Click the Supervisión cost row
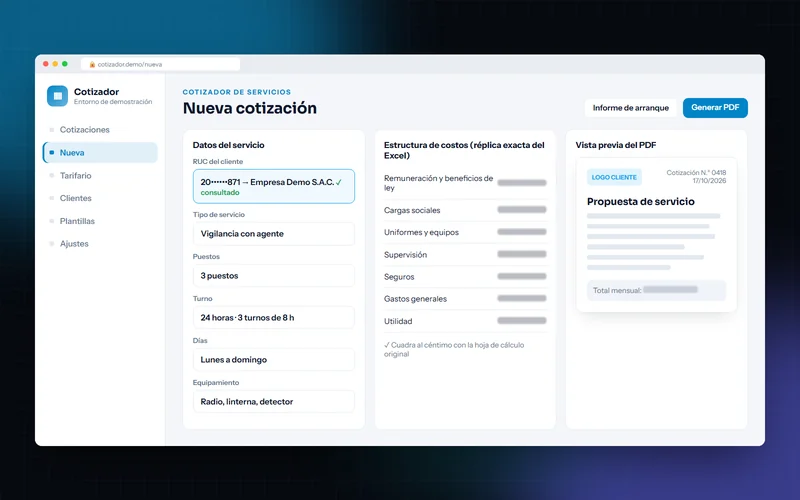The height and width of the screenshot is (500, 800). [x=465, y=254]
